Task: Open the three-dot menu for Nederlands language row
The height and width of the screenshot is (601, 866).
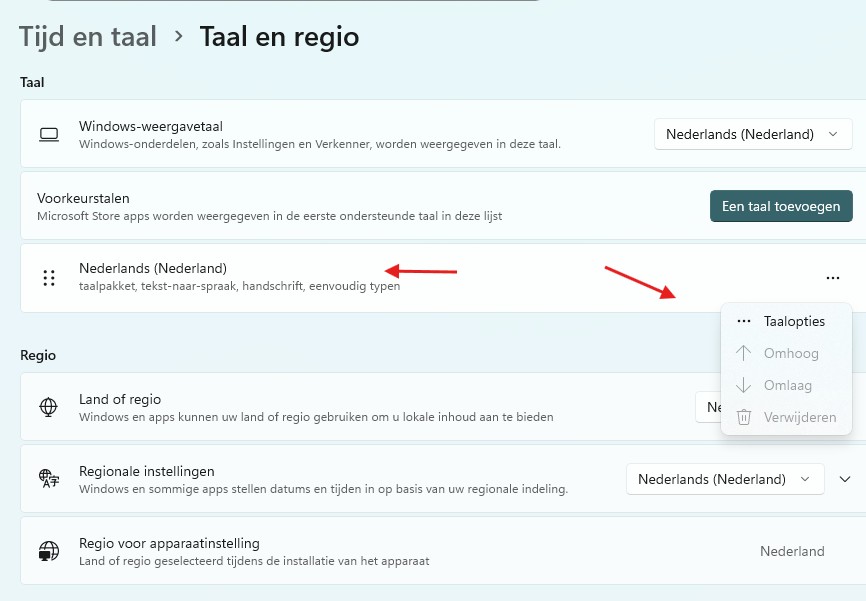Action: pos(833,278)
